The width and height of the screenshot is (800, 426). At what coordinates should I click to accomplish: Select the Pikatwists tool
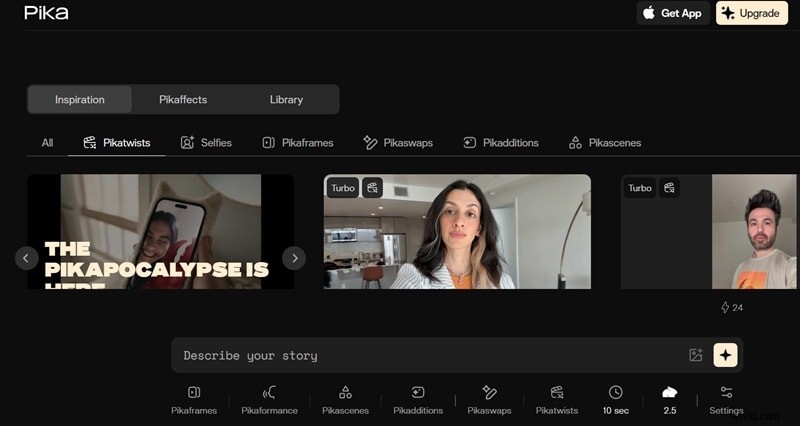[x=557, y=400]
